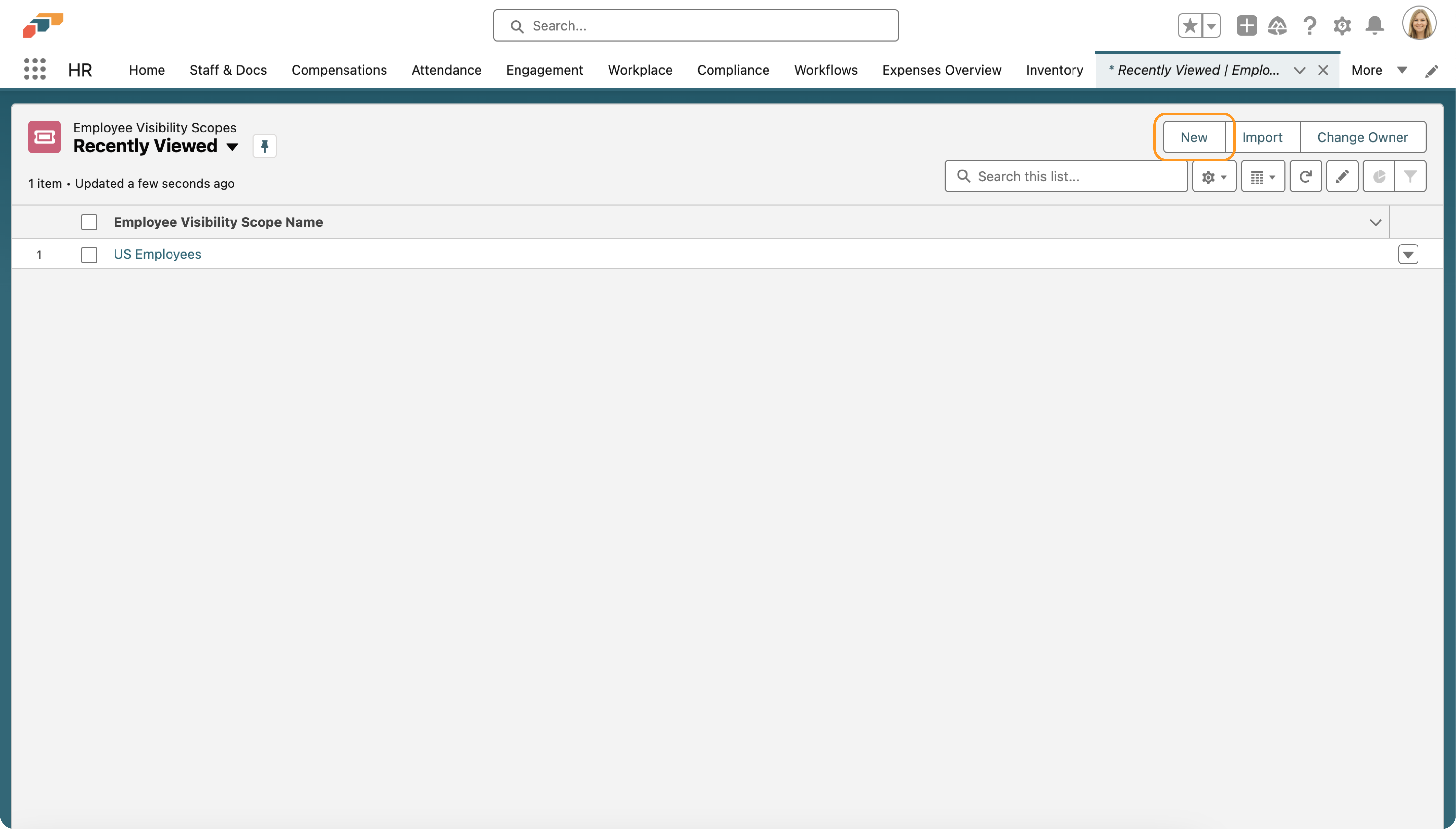
Task: Open the Setup gear icon
Action: click(1342, 26)
